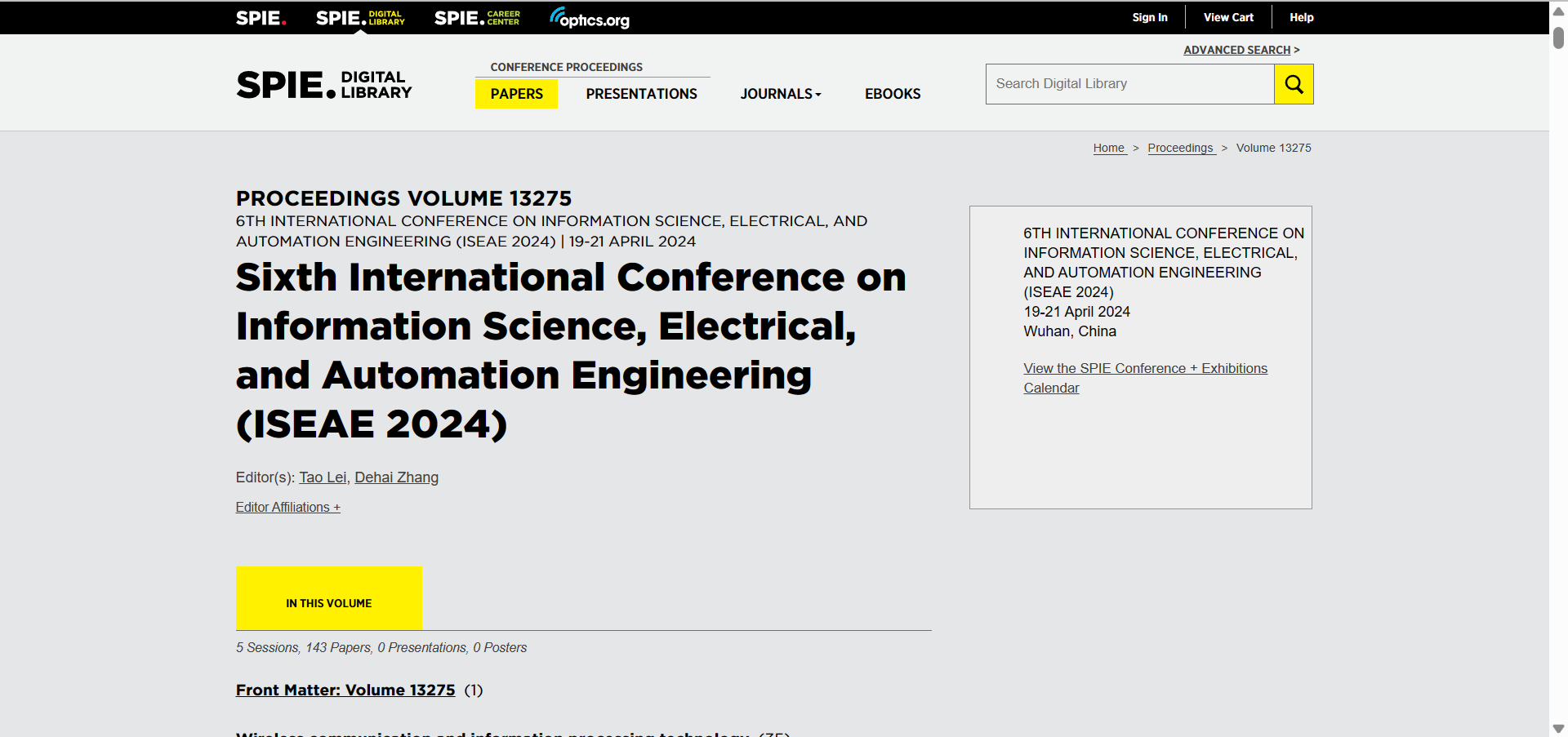Open the Help link
The image size is (1568, 737).
(1301, 17)
